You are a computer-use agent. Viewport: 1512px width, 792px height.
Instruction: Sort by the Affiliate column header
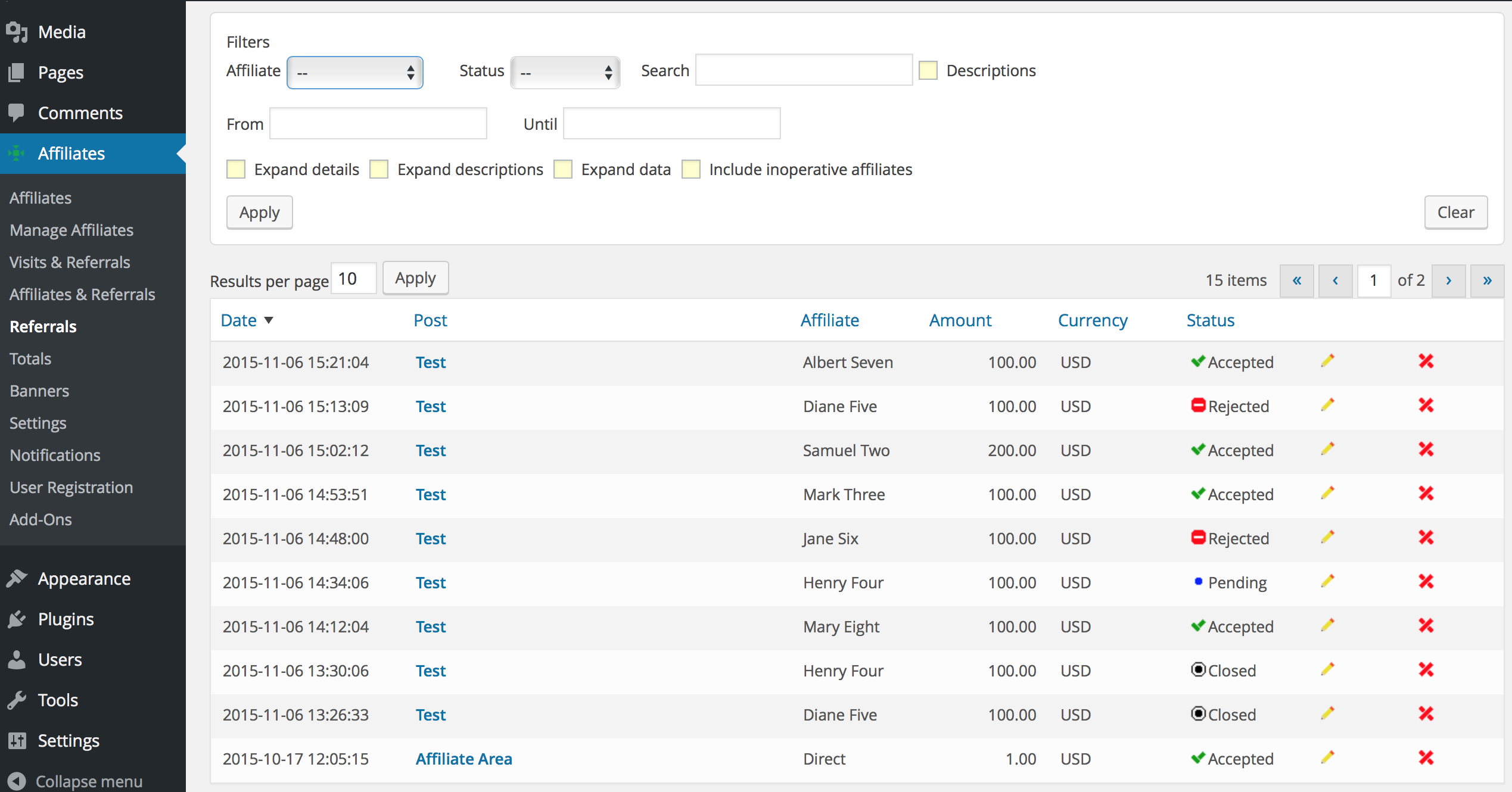[x=830, y=320]
